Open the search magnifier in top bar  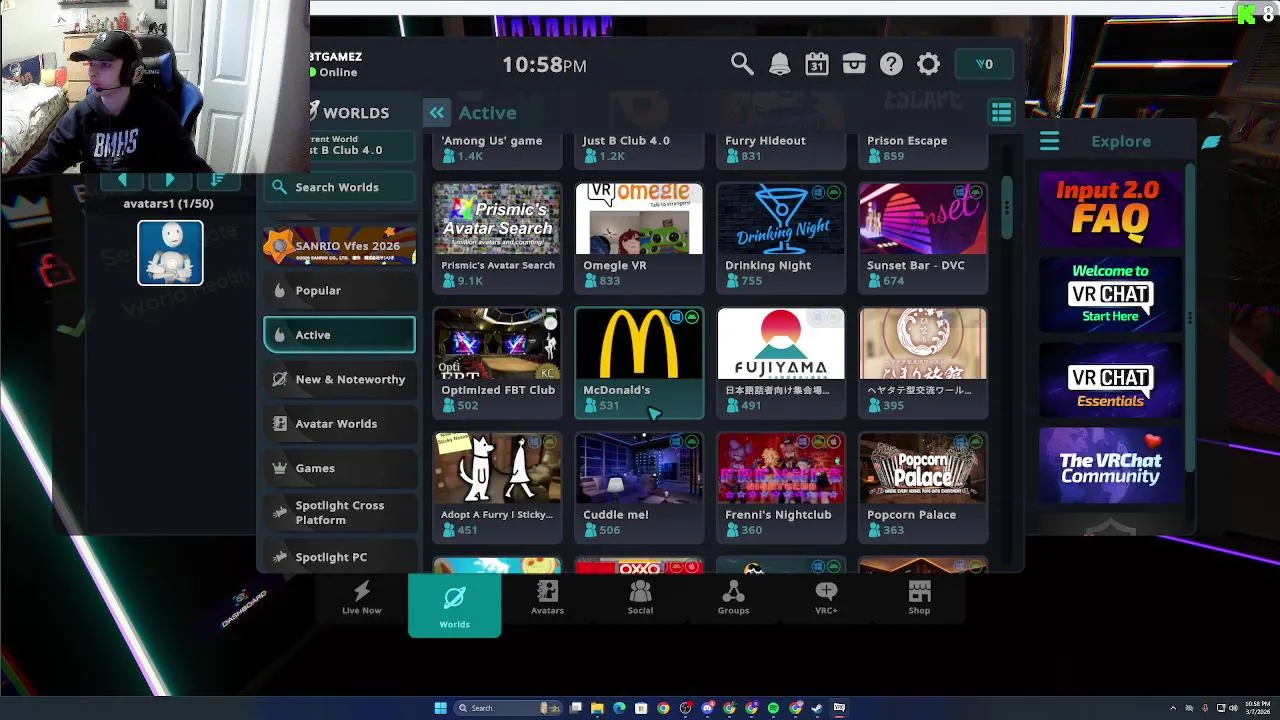pos(741,65)
